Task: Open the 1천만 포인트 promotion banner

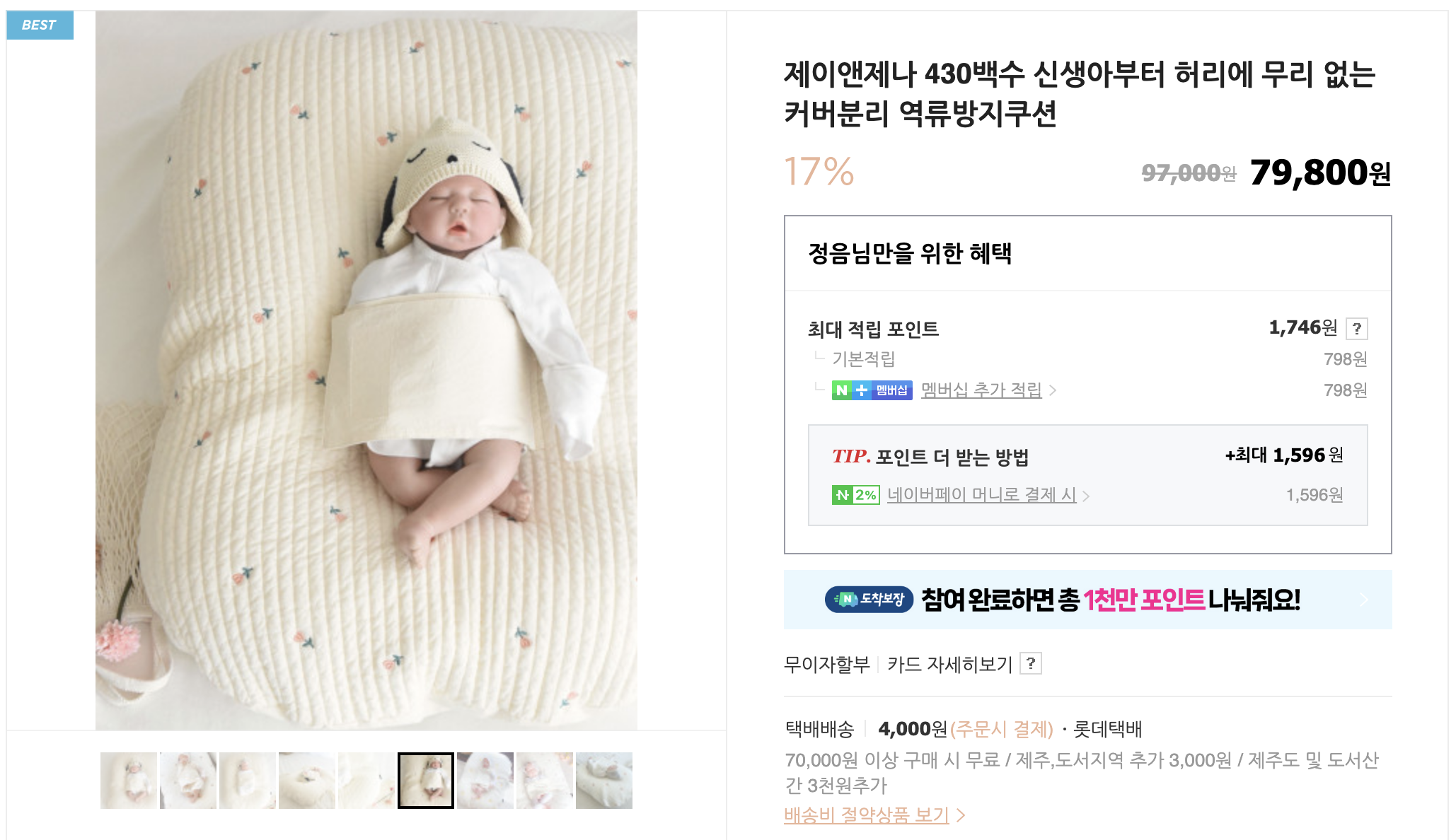Action: point(1087,600)
